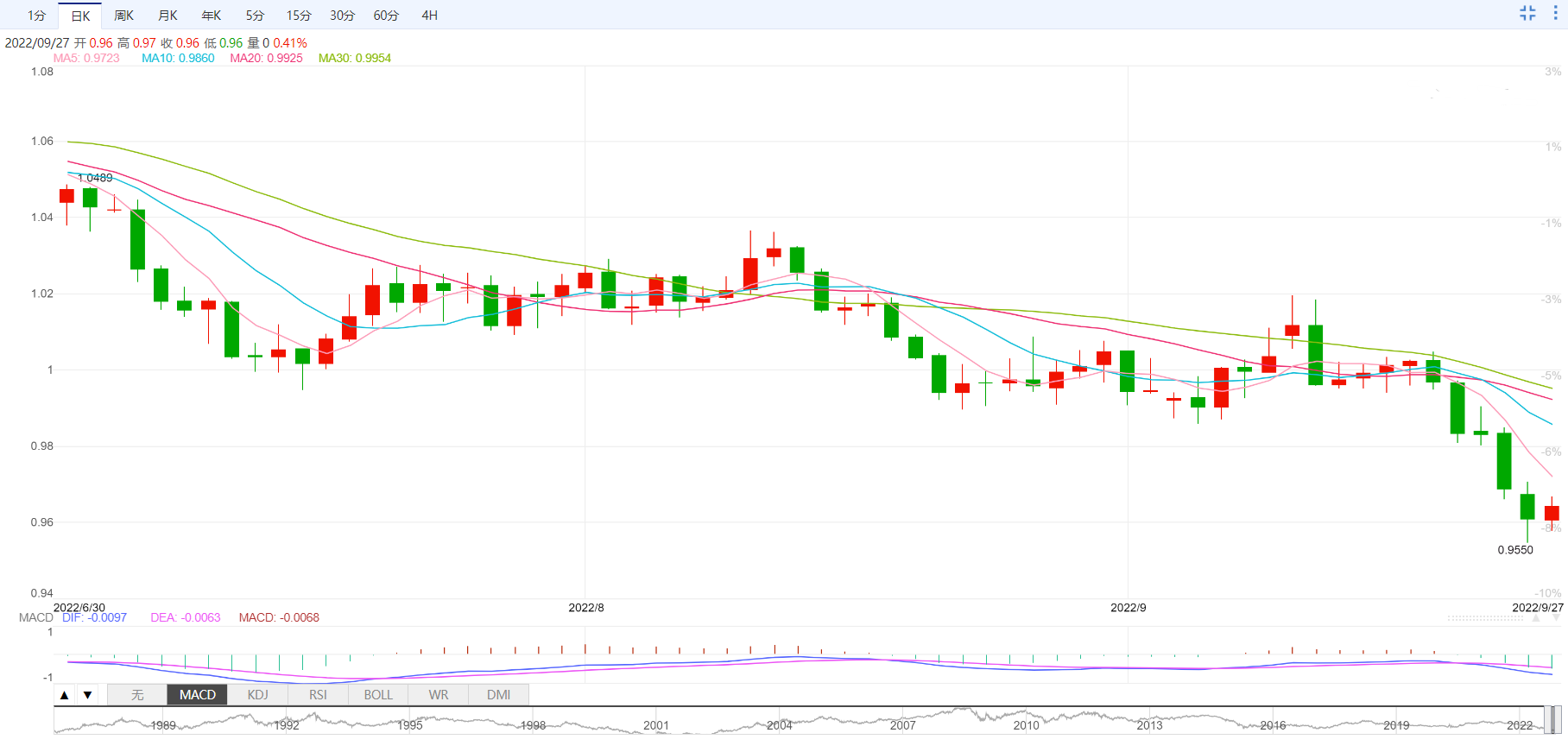
Task: Click the MA20: 0.9925 legend label
Action: [266, 58]
